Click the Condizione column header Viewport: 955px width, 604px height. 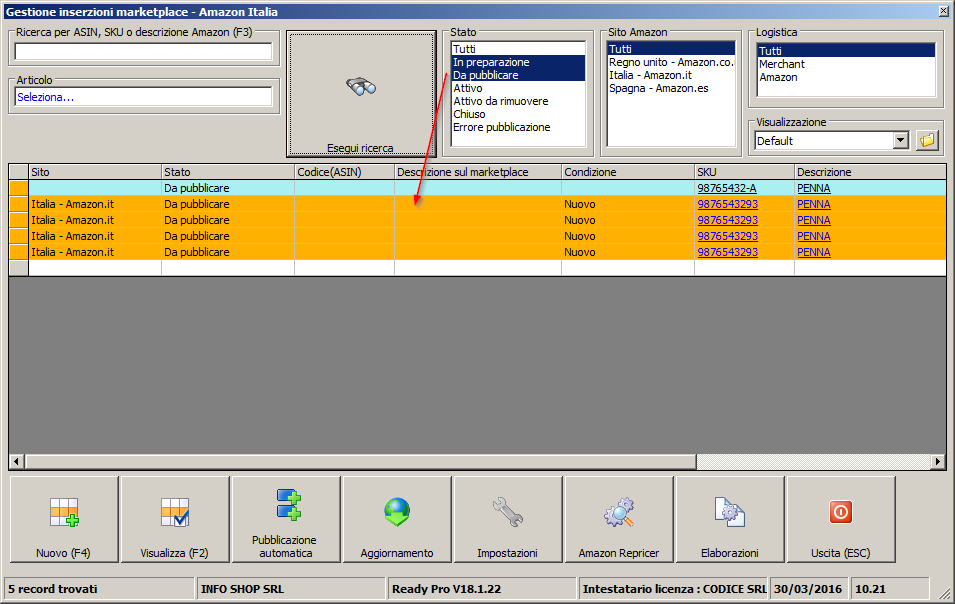coord(626,172)
